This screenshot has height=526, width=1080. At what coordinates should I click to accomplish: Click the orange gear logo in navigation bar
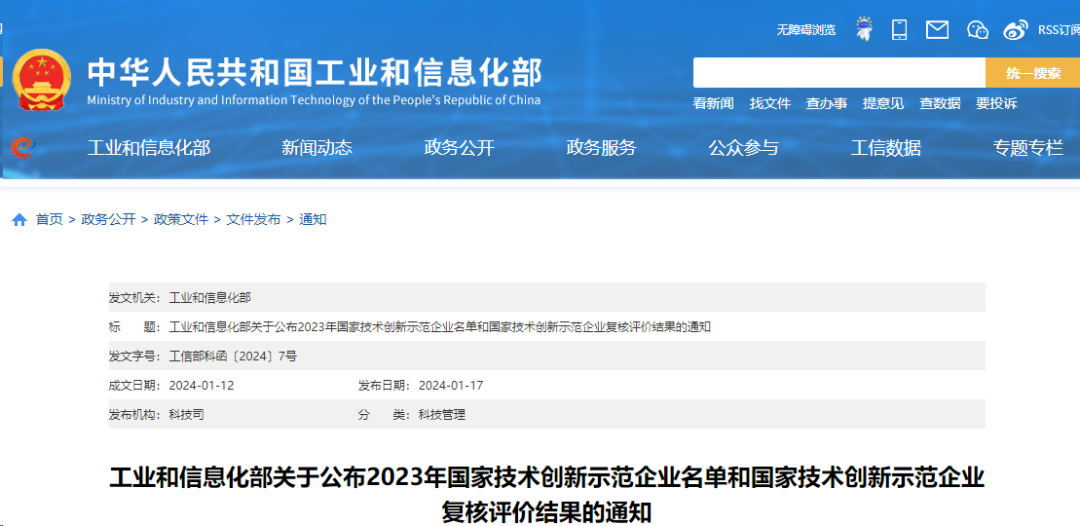click(x=22, y=147)
